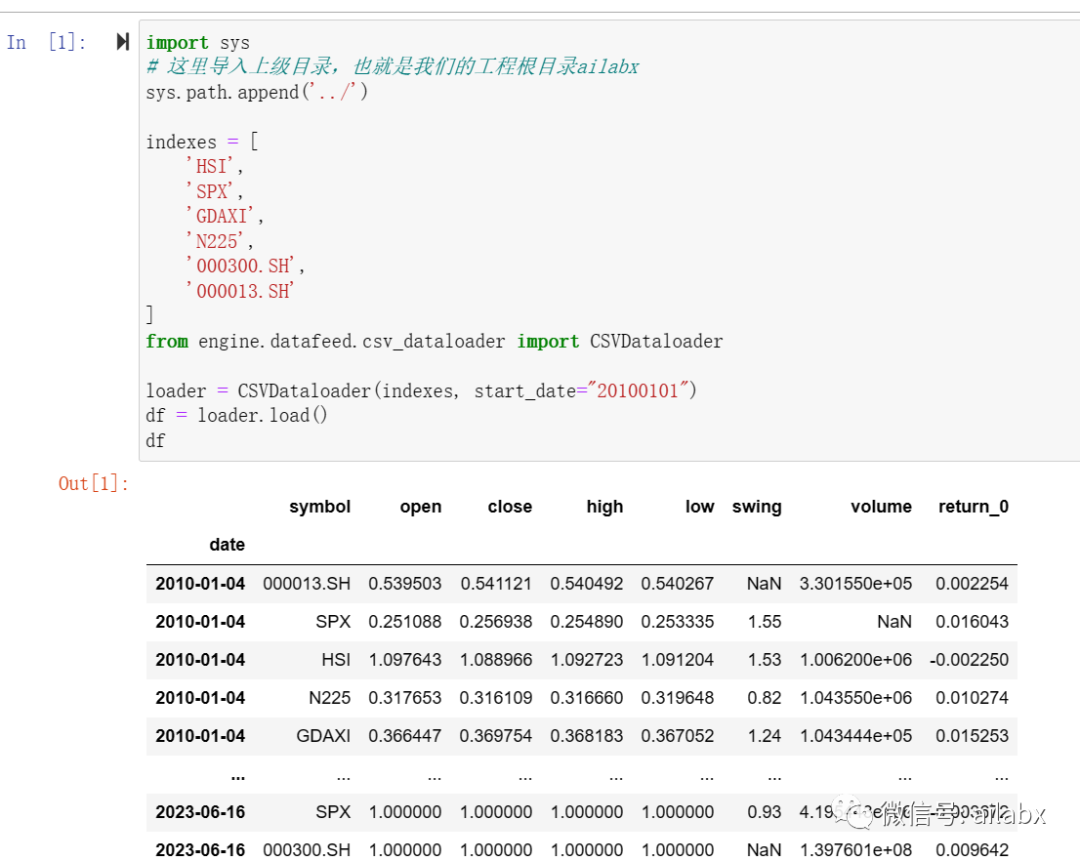Click the 'open' column header
This screenshot has height=861, width=1080.
point(420,507)
